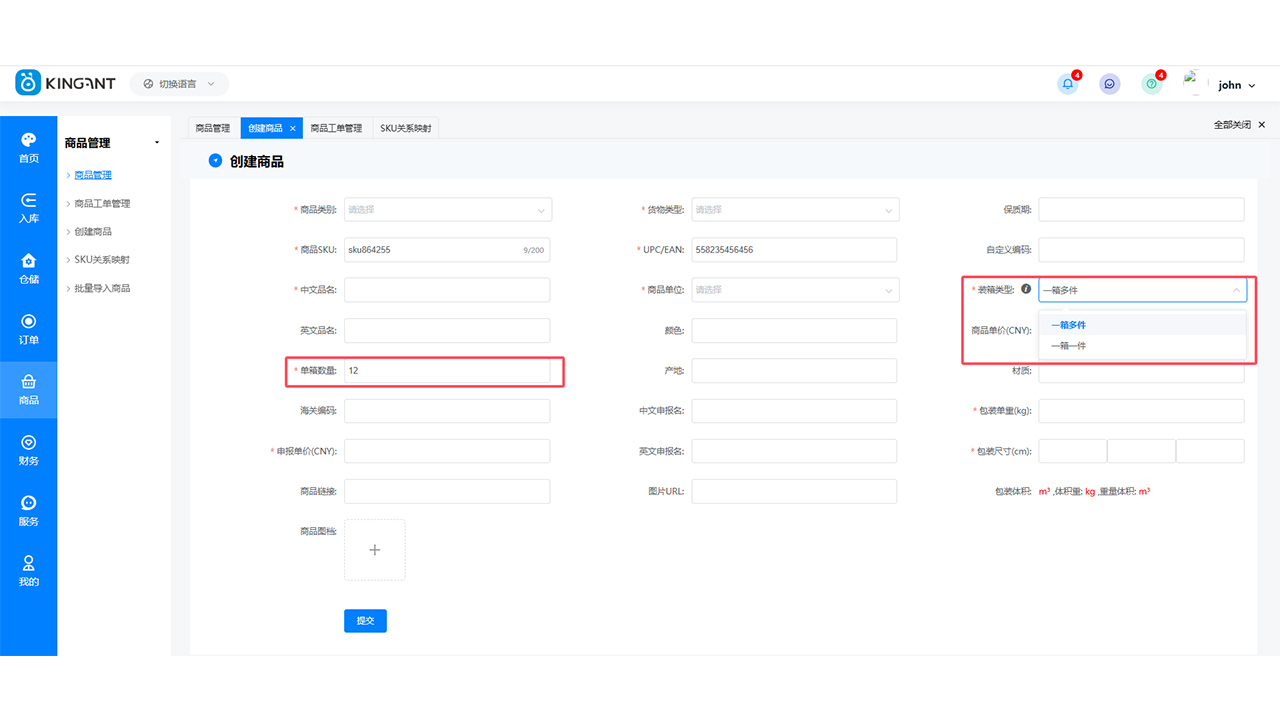Open 批量导入商品 in the side menu
The width and height of the screenshot is (1280, 720).
102,288
